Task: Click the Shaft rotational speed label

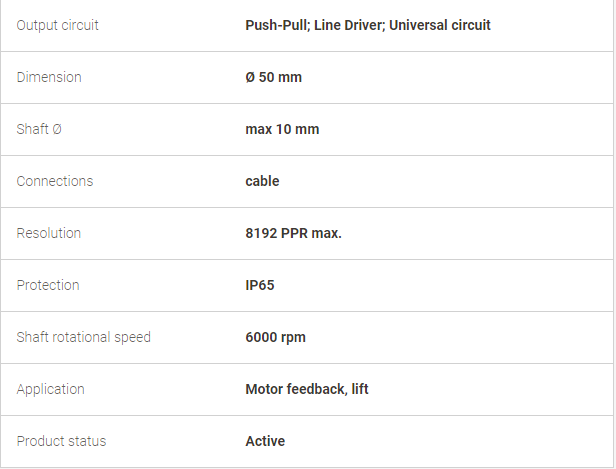Action: tap(84, 337)
